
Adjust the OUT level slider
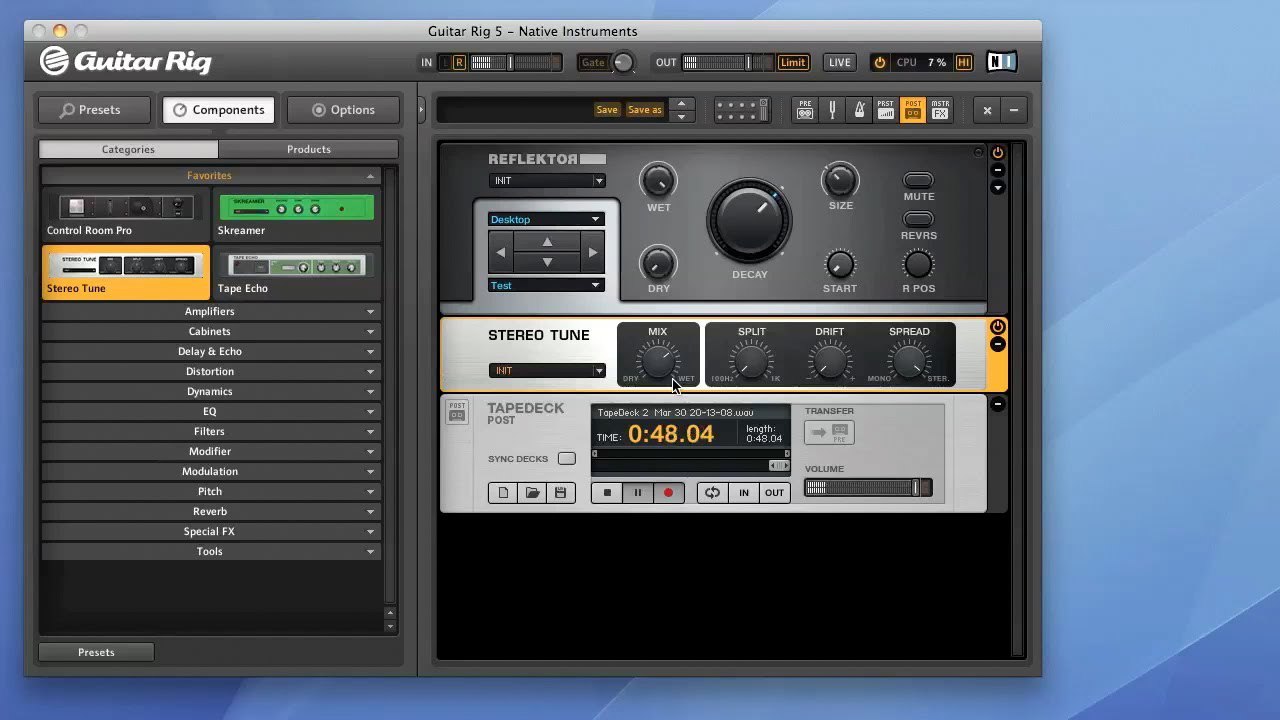[728, 62]
